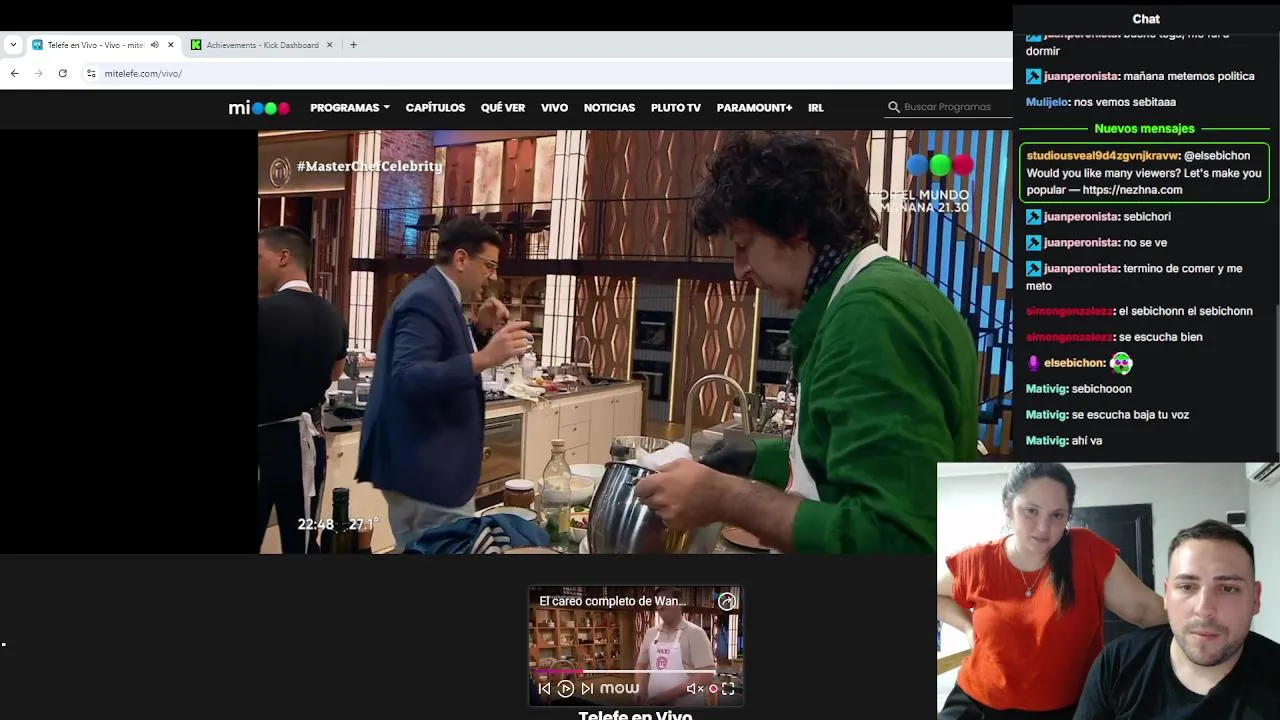Click the emote in elsebichon's message
Viewport: 1280px width, 720px height.
[1121, 363]
